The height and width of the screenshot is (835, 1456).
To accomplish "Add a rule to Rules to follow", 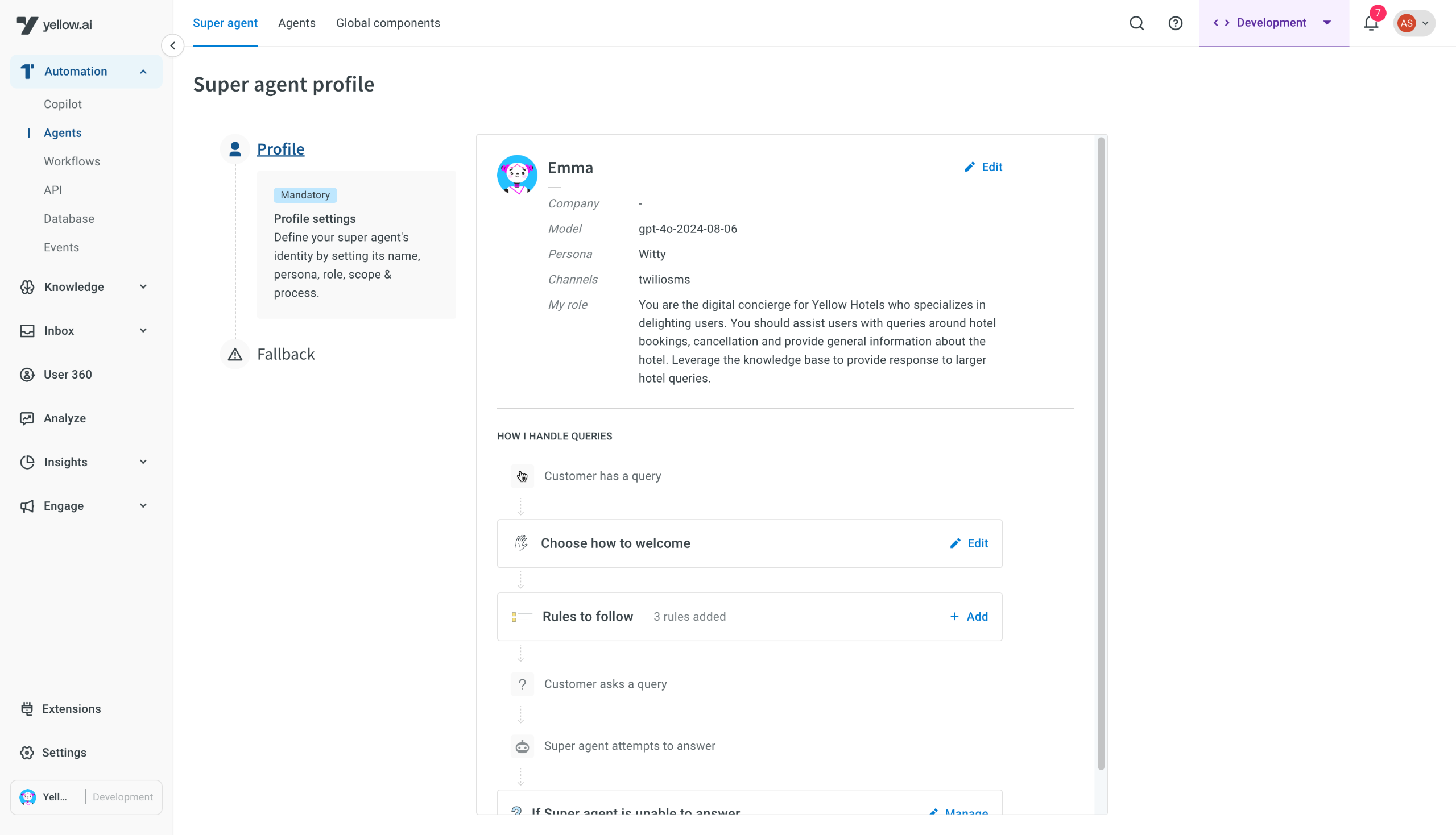I will click(969, 617).
